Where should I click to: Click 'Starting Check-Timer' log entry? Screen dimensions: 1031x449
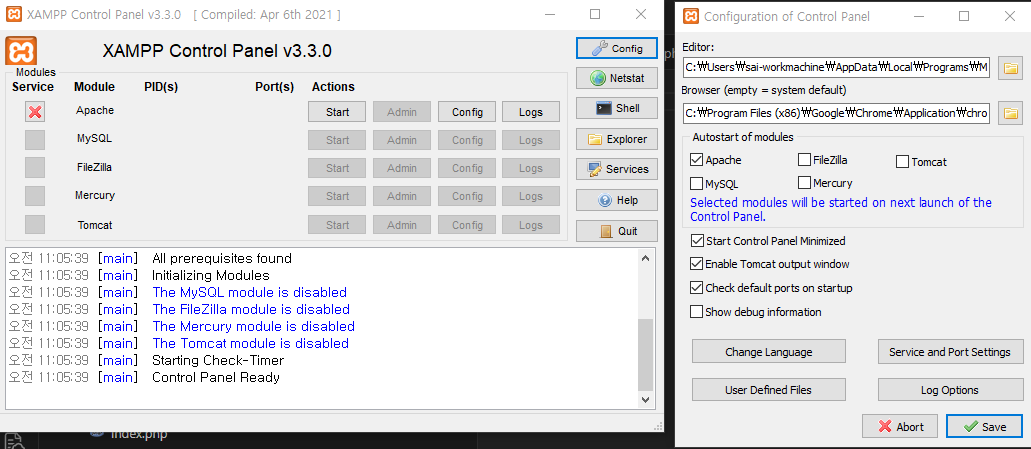(218, 360)
